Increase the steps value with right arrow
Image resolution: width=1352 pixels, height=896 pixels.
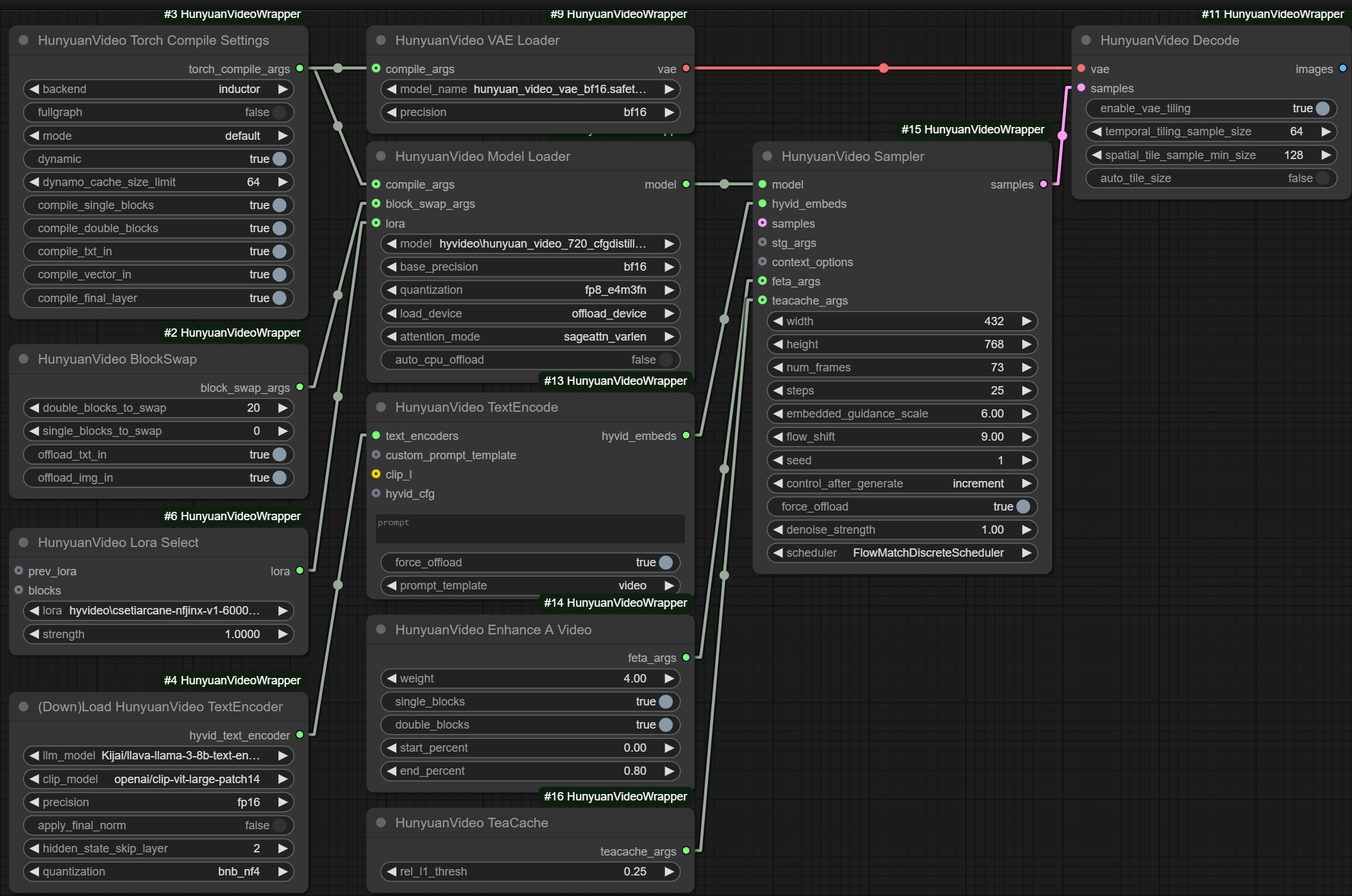(x=1026, y=390)
